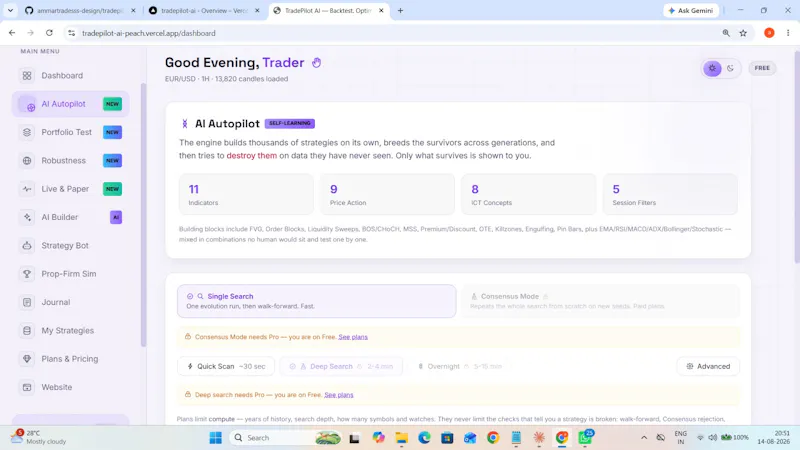The image size is (800, 450).
Task: Open the Portfolio Test page
Action: pos(70,132)
